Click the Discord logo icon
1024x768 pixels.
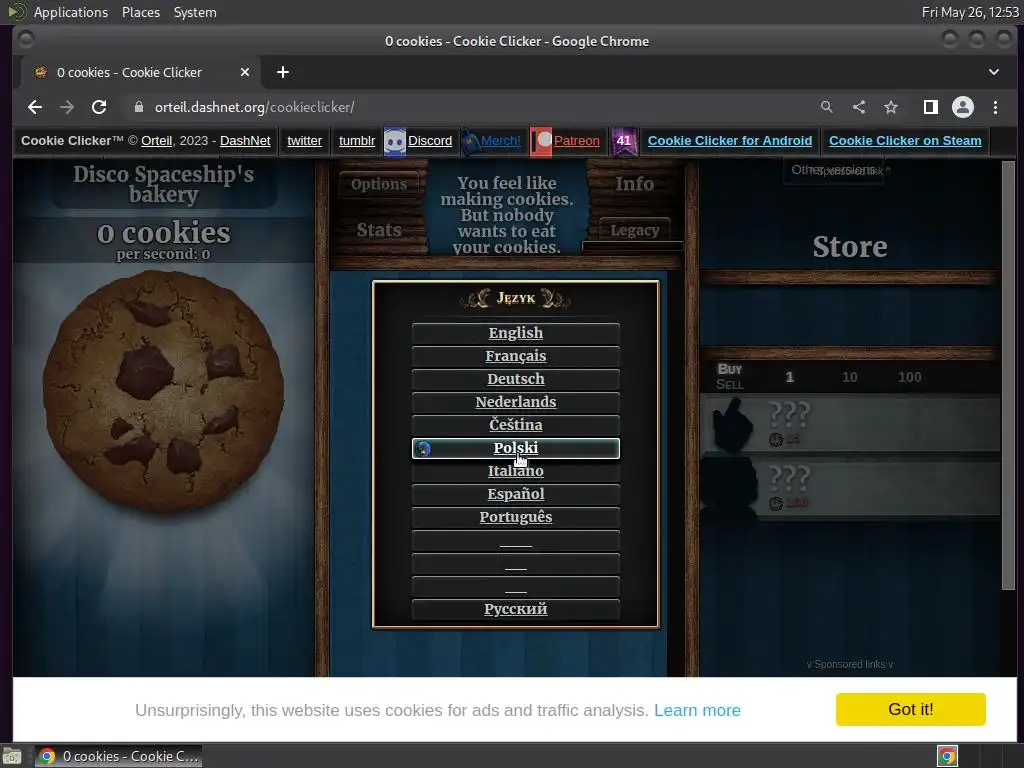(x=394, y=141)
